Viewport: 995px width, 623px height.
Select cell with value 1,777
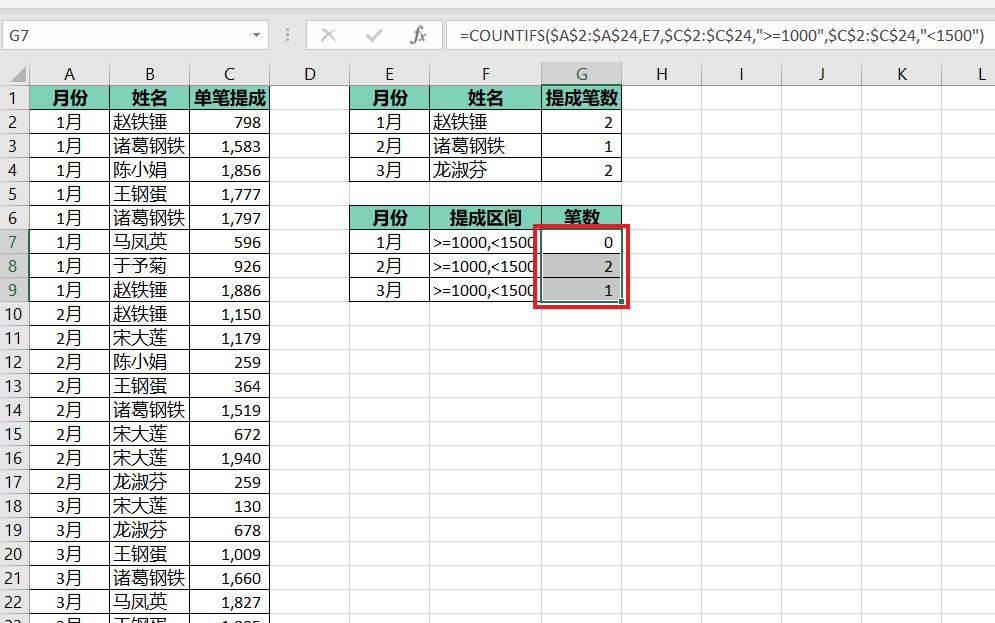(x=230, y=194)
